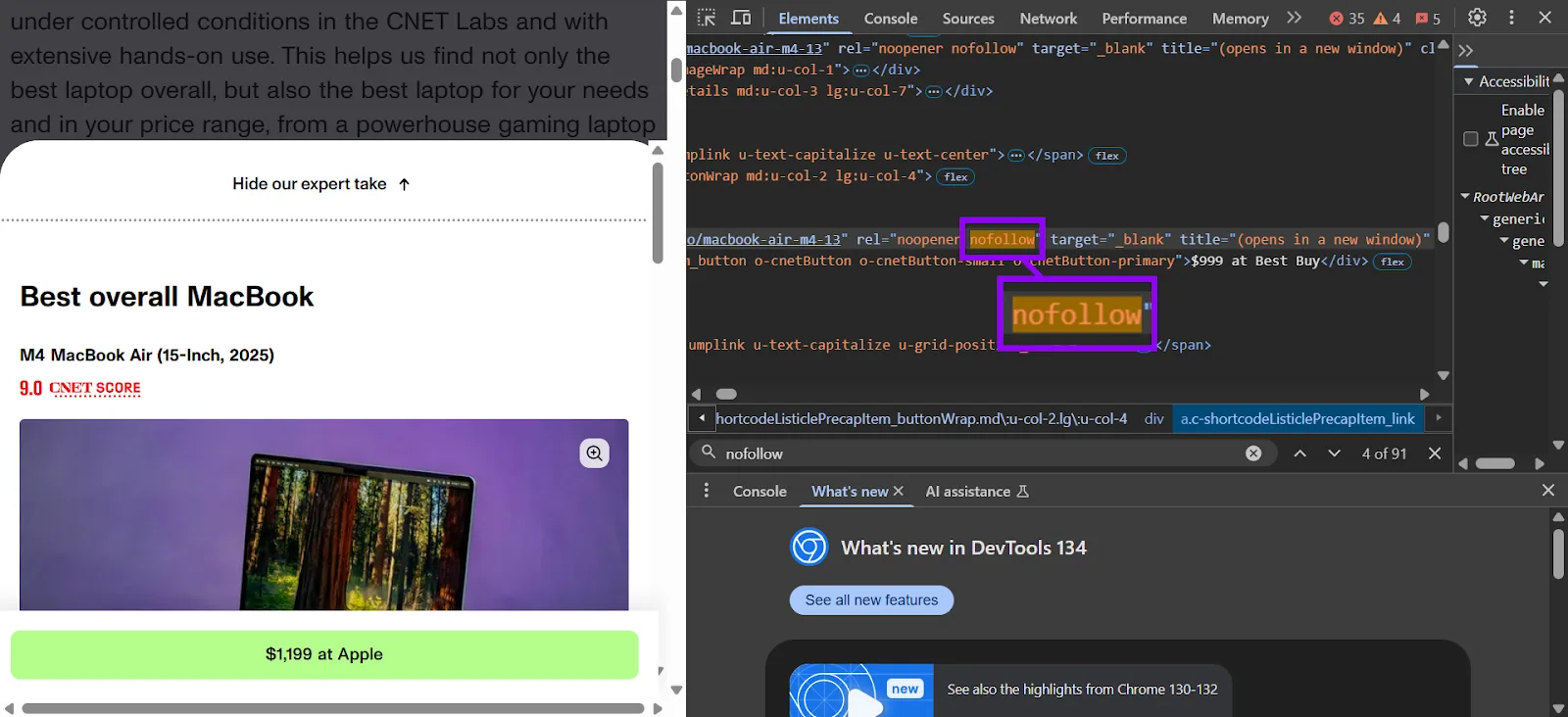Show more DevTools tabs chevron

tap(1295, 18)
